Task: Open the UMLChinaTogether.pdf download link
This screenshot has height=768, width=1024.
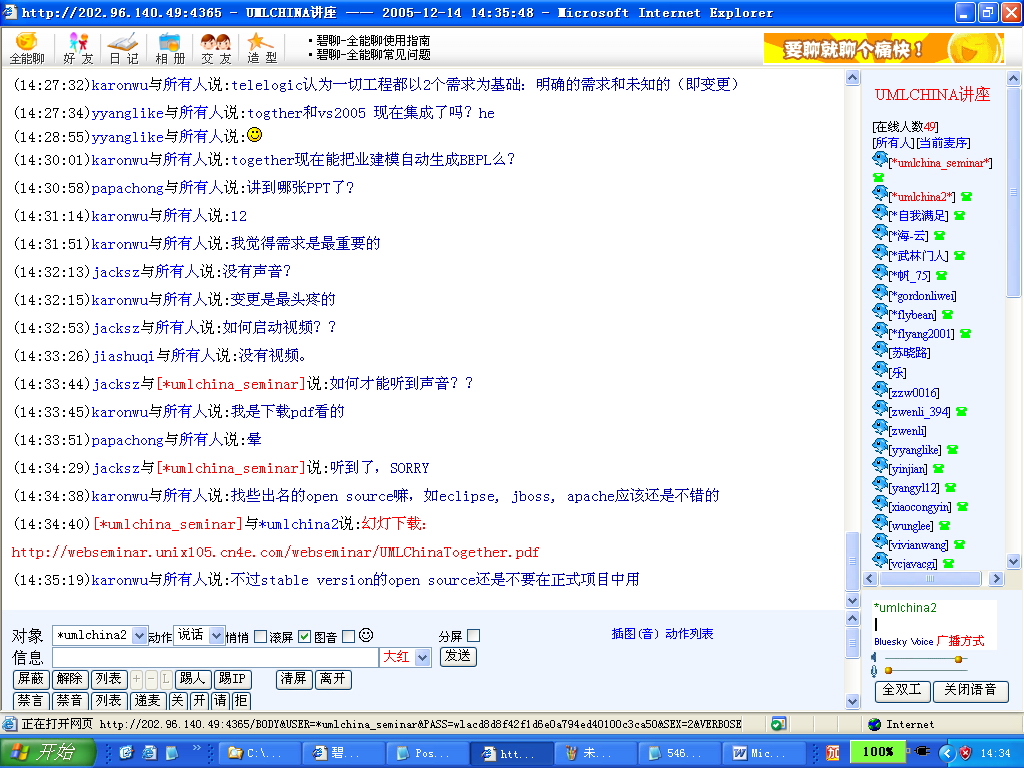Action: pos(275,552)
